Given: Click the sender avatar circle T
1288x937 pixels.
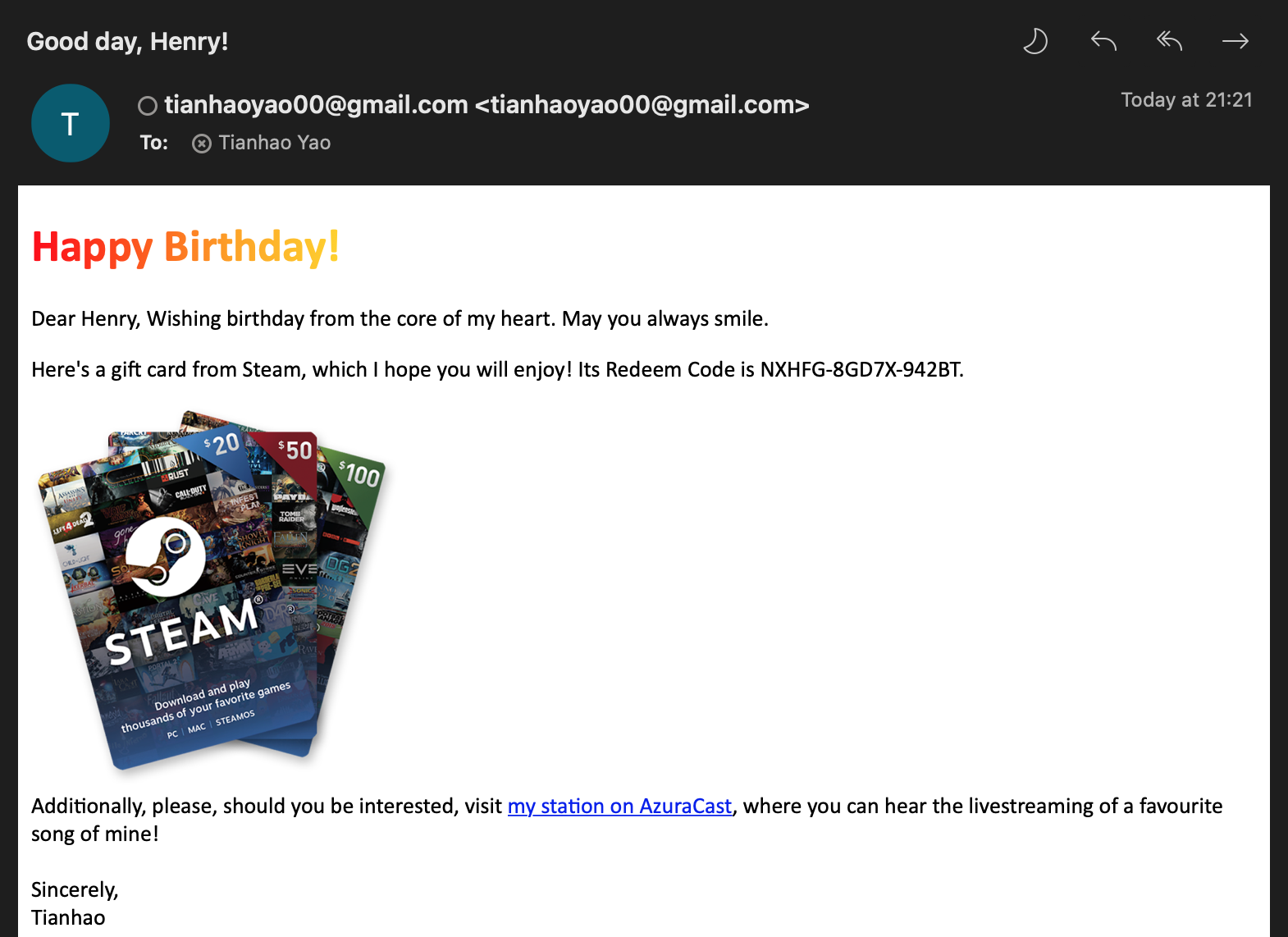Looking at the screenshot, I should 71,123.
